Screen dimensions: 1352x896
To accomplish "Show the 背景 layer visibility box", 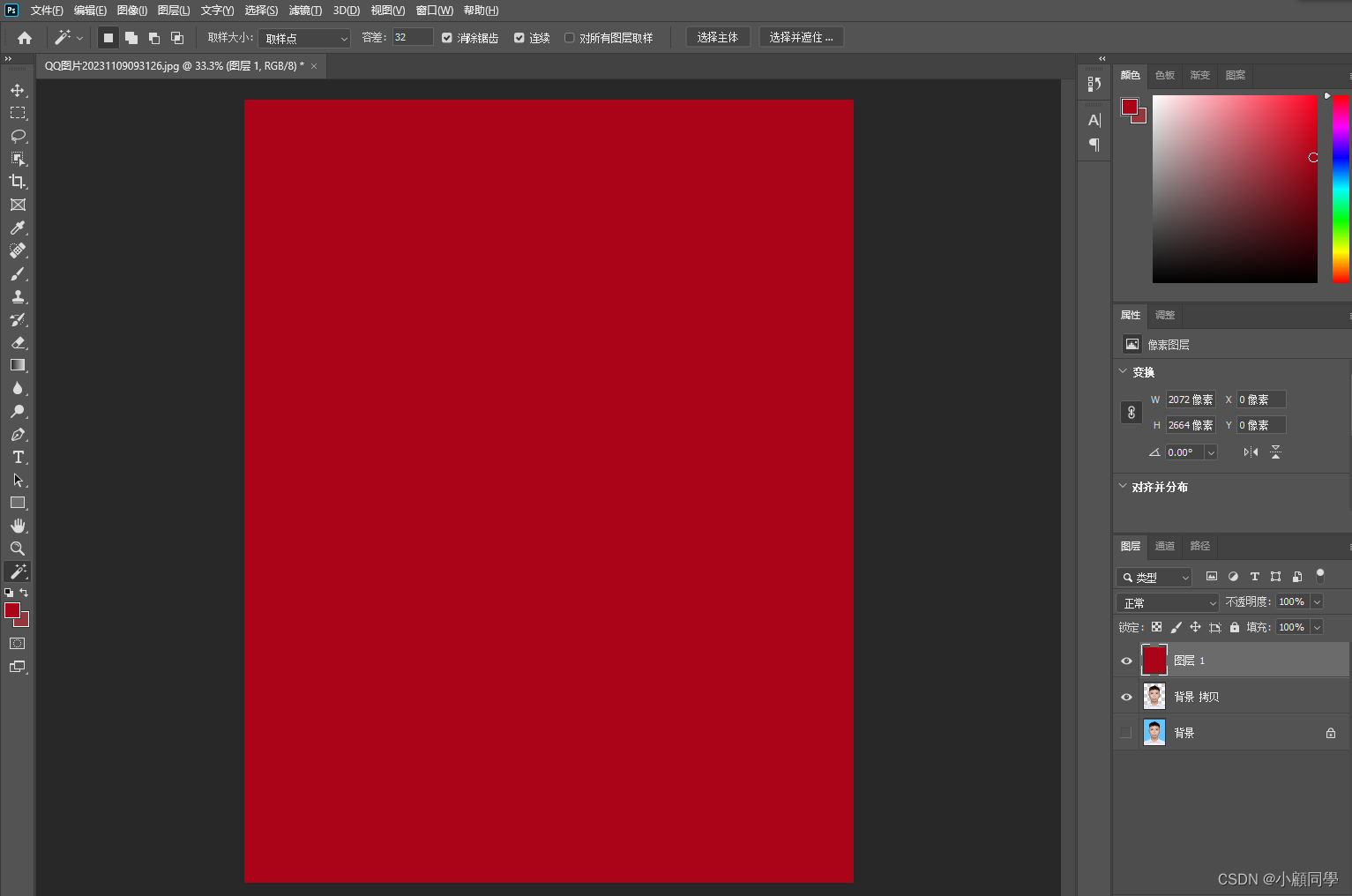I will click(x=1126, y=733).
